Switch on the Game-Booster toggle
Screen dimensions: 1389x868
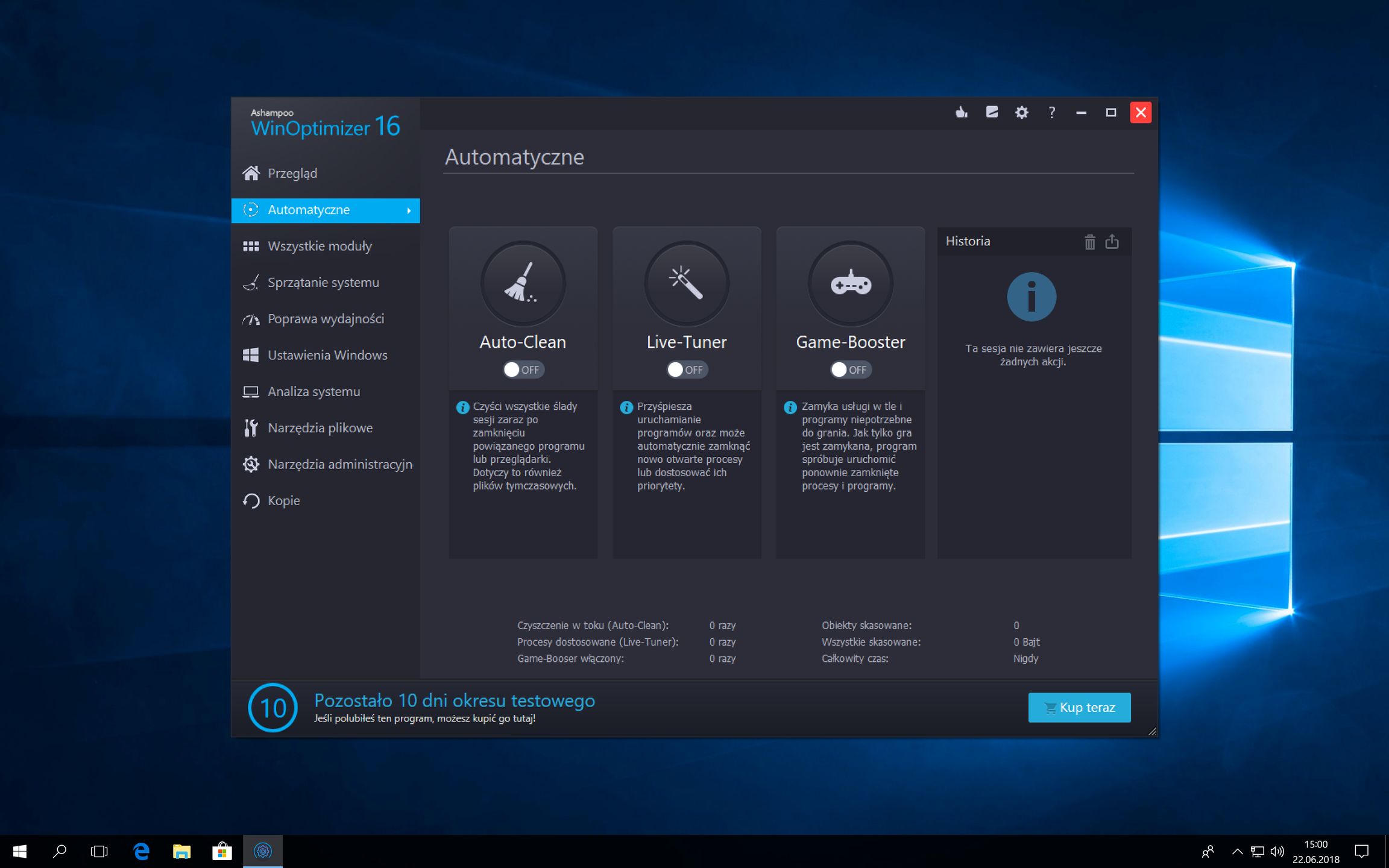(851, 370)
